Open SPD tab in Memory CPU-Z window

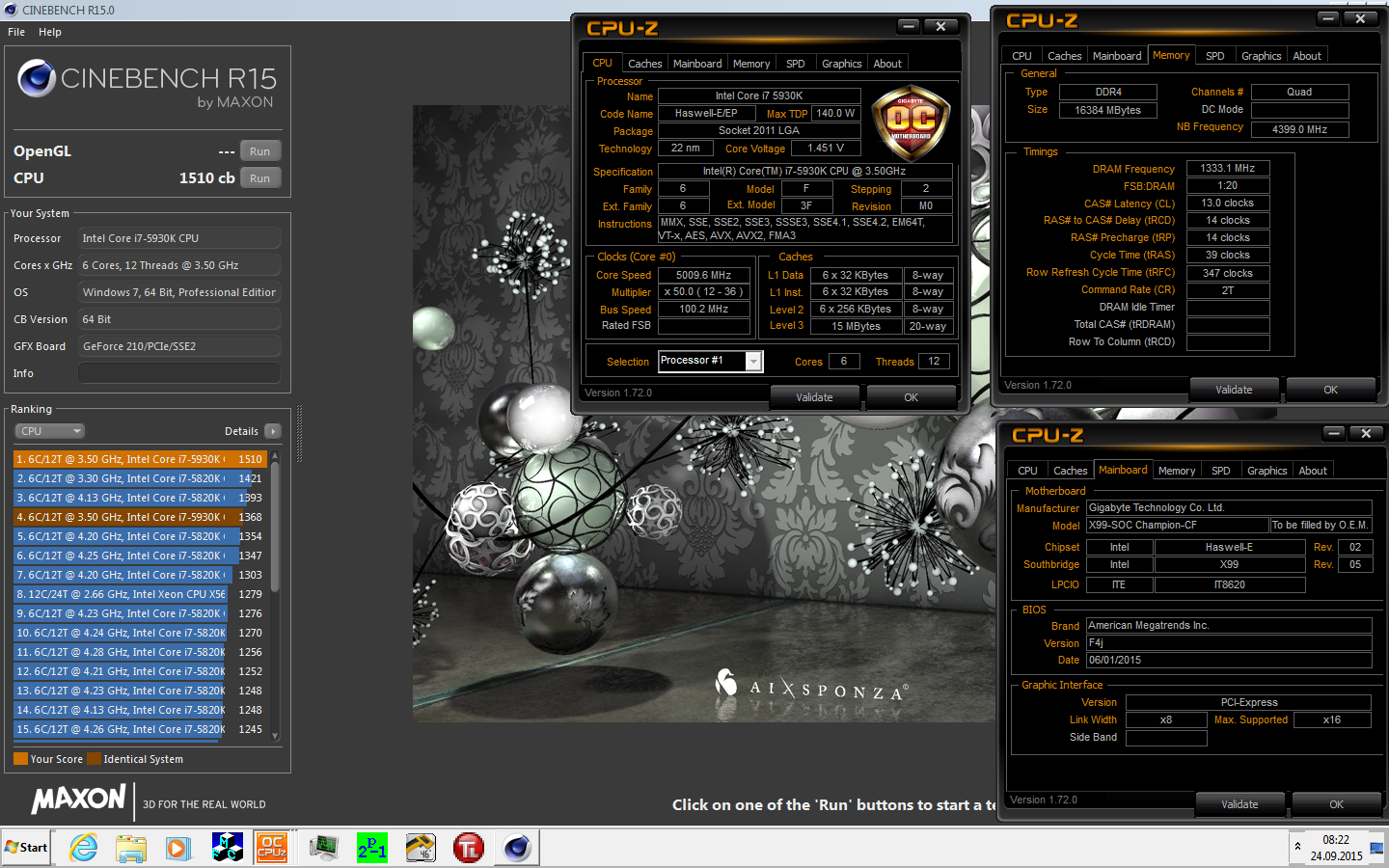tap(1215, 56)
